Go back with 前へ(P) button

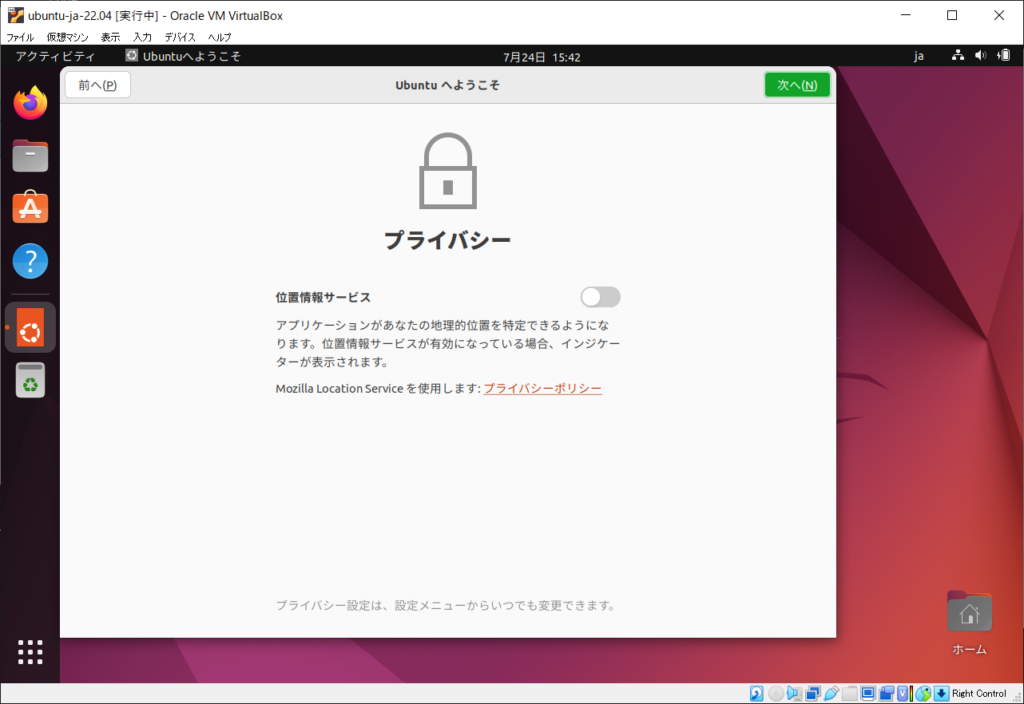point(97,85)
